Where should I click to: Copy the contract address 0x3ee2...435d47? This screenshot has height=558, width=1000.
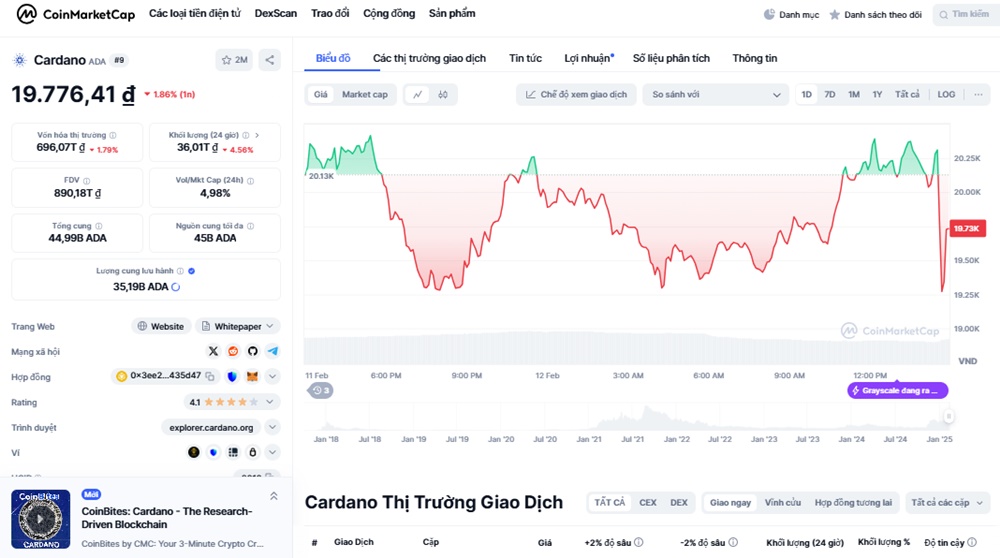pos(208,377)
